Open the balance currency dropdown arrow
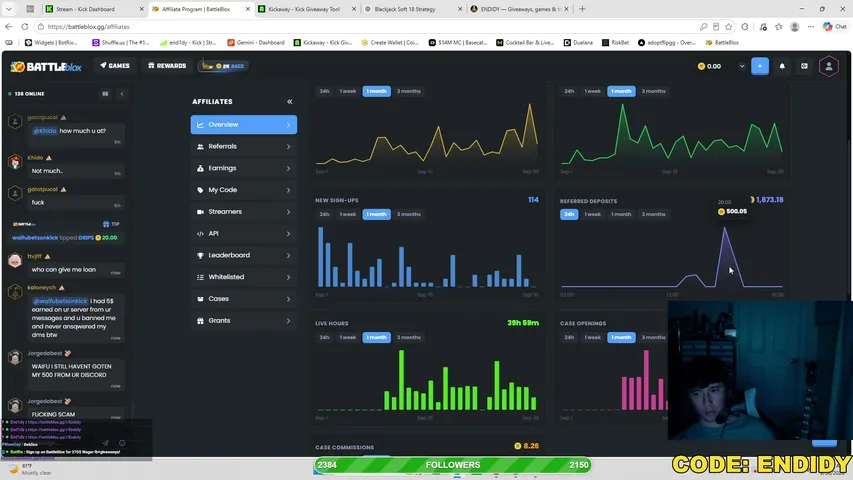Image resolution: width=853 pixels, height=480 pixels. coord(741,66)
